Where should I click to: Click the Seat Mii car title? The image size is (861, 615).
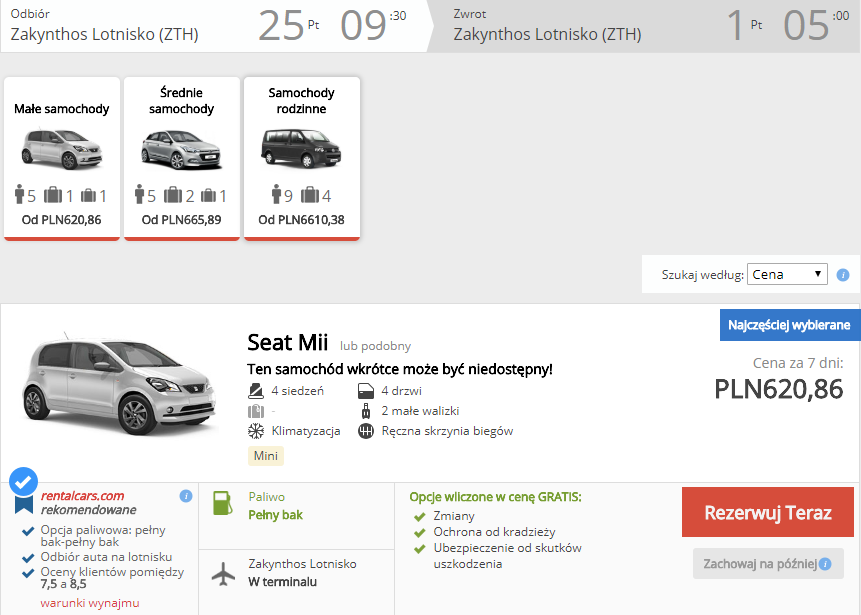point(288,343)
